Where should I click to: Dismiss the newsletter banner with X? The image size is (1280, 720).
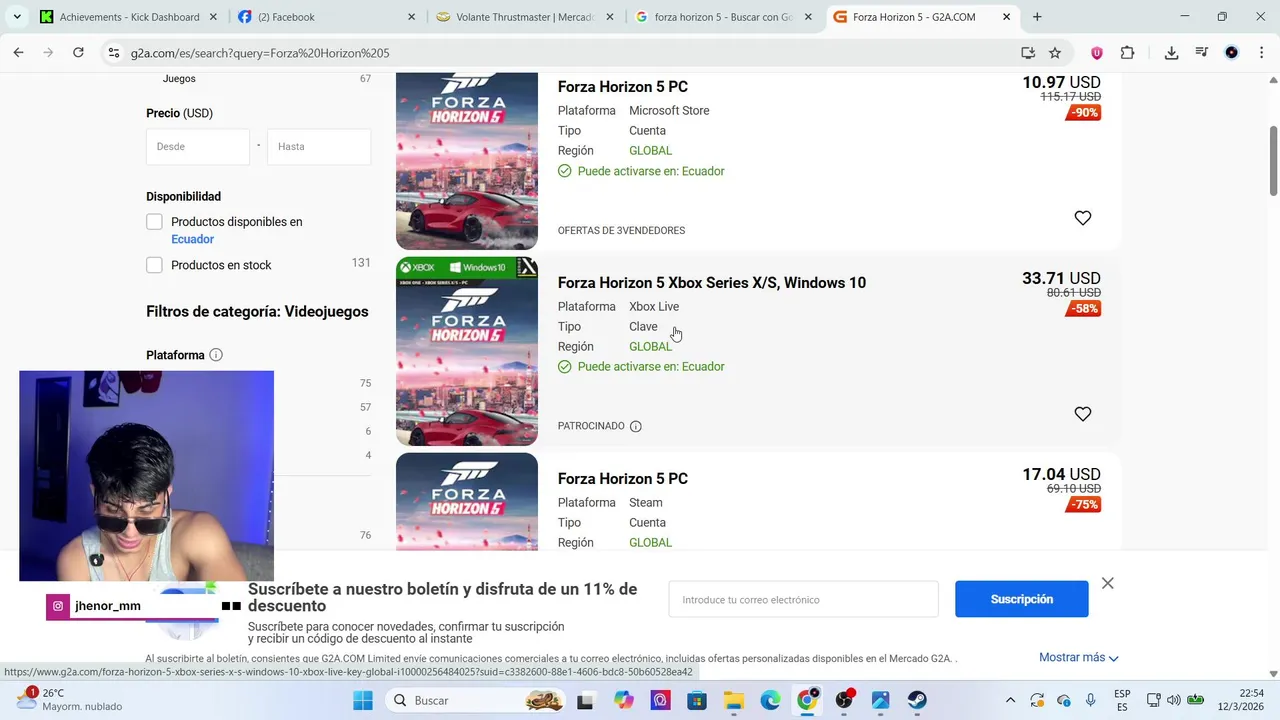click(x=1107, y=583)
